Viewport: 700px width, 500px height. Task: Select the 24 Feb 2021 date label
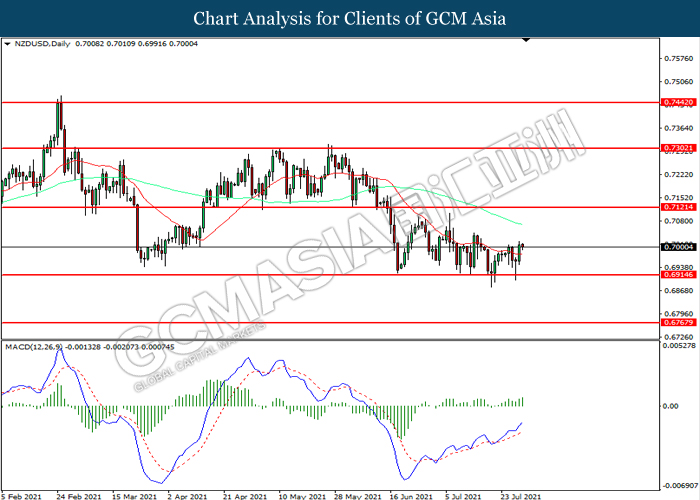pyautogui.click(x=78, y=494)
